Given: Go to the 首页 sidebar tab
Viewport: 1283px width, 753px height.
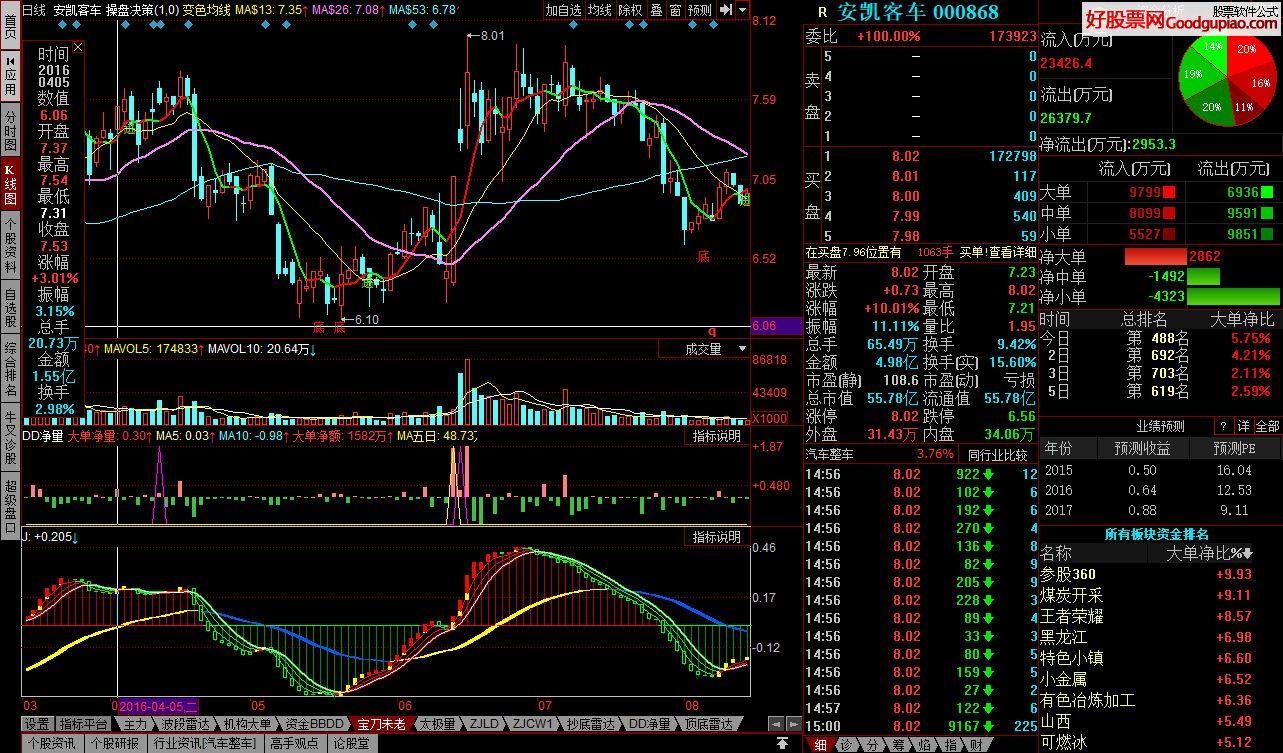Looking at the screenshot, I should pyautogui.click(x=10, y=26).
